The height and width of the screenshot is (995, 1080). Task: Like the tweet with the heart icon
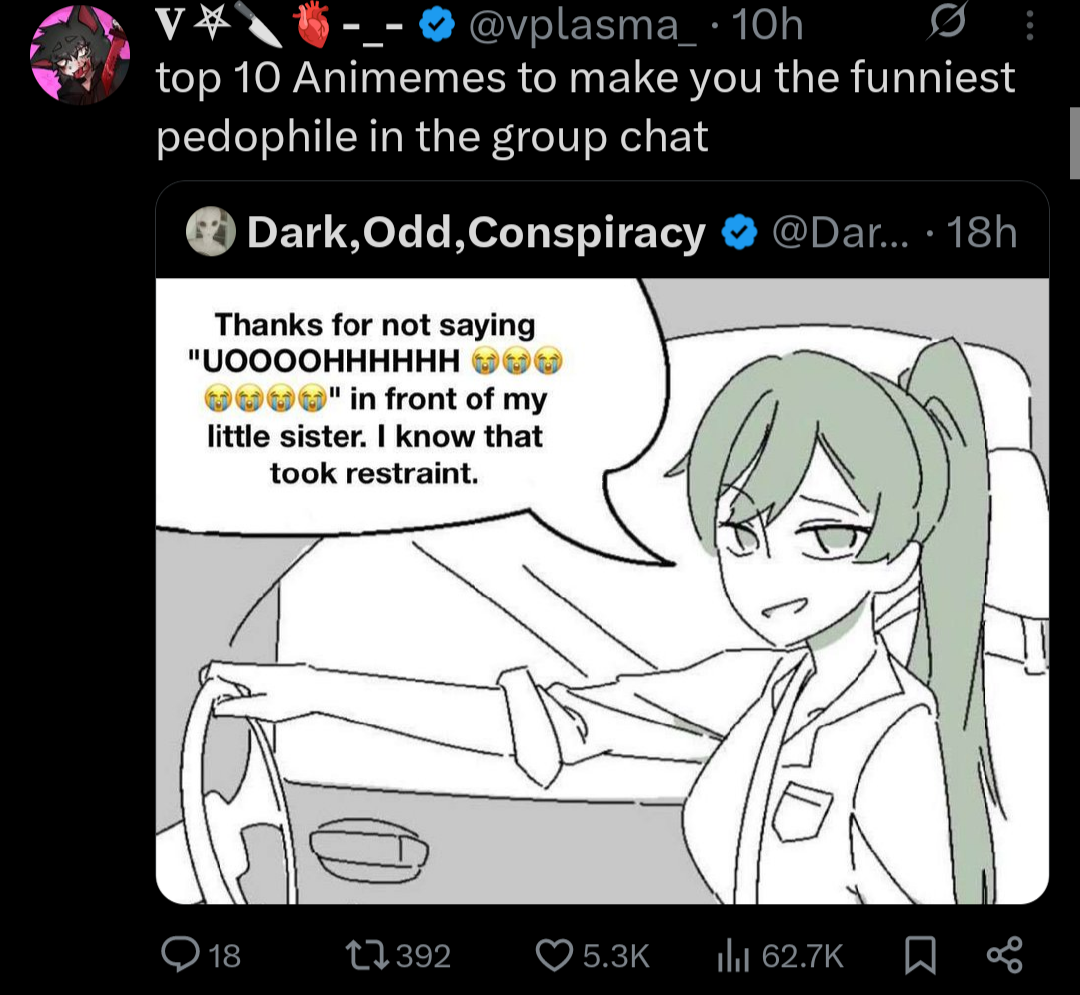coord(554,956)
